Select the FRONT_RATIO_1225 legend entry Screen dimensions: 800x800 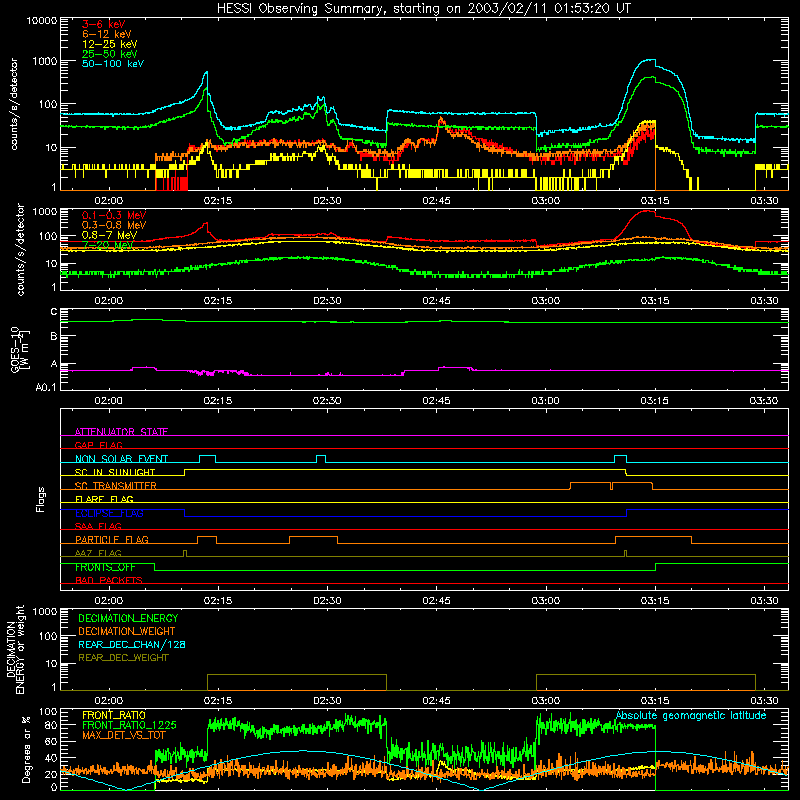(129, 725)
